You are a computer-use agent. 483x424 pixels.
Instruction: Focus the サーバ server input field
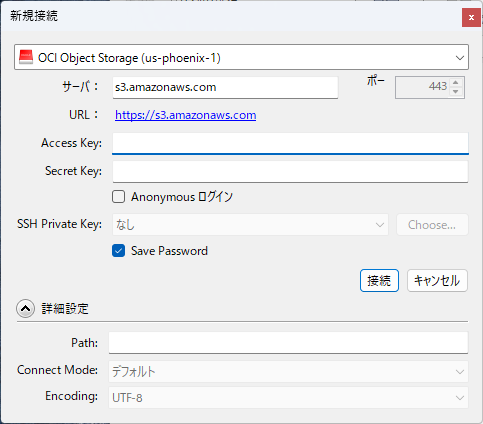point(225,87)
